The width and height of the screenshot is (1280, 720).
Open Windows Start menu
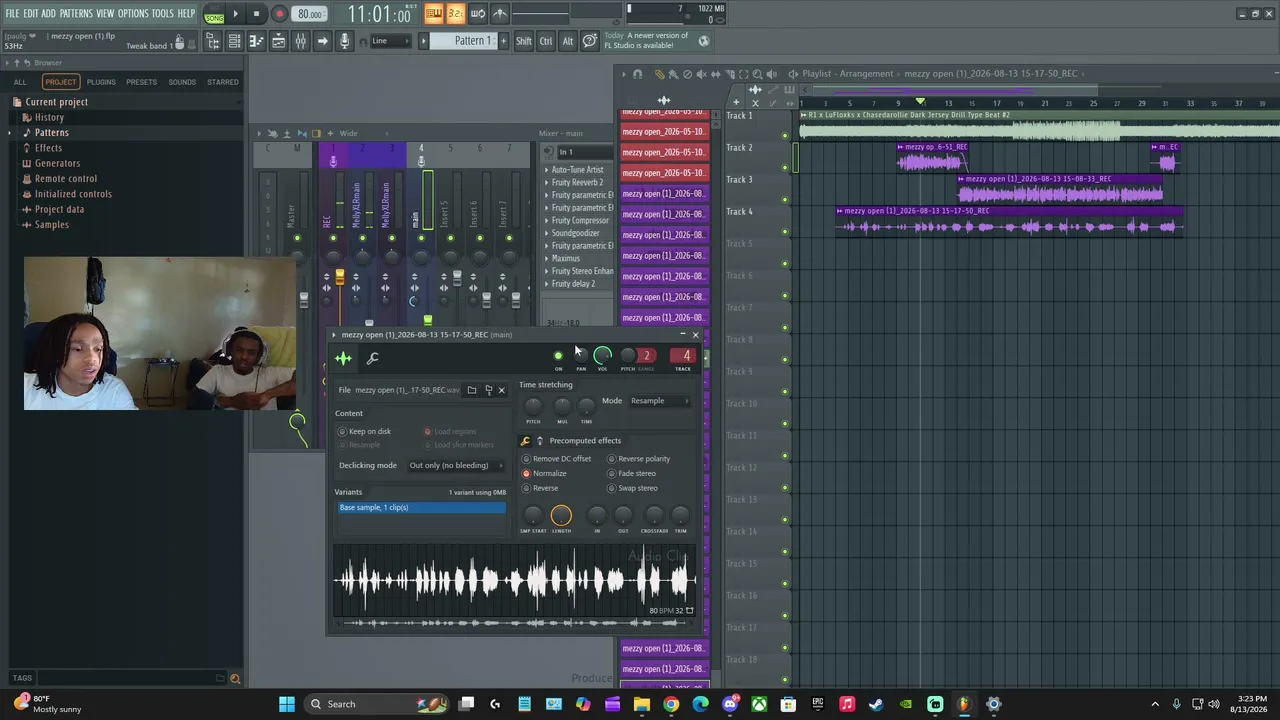coord(287,704)
